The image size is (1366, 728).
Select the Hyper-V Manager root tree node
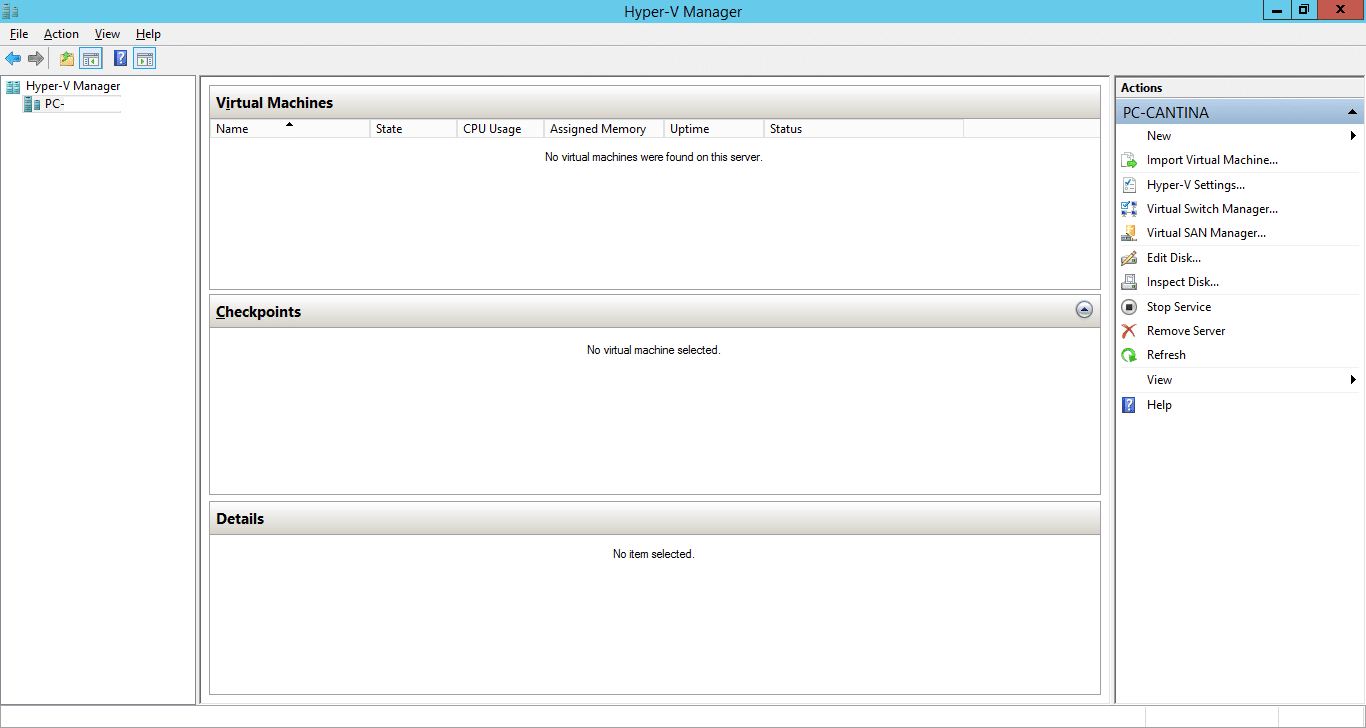point(63,86)
